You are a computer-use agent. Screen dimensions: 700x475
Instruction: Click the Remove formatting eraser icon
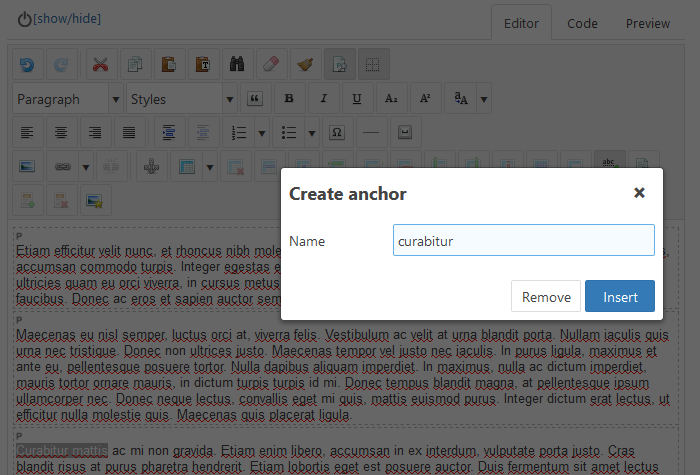[271, 65]
